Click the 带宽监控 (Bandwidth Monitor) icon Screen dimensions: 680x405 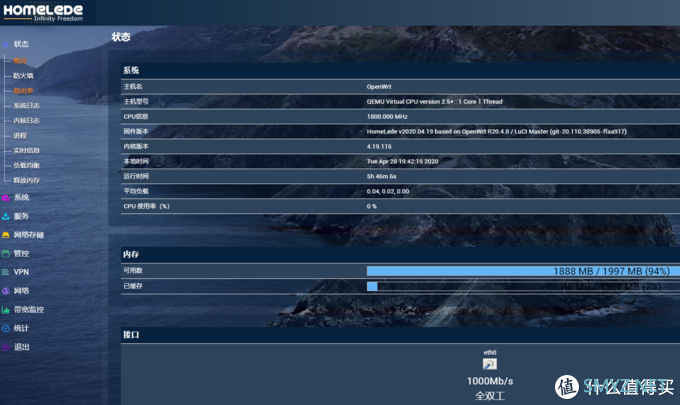coord(6,309)
